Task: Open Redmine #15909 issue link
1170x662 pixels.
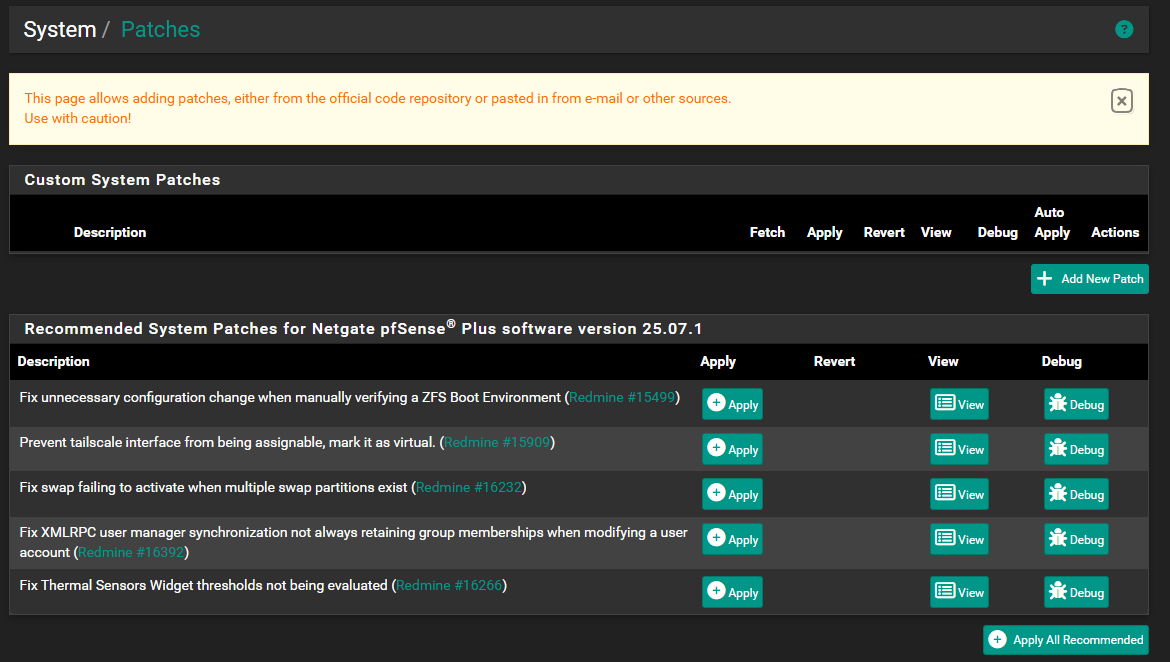Action: [497, 442]
